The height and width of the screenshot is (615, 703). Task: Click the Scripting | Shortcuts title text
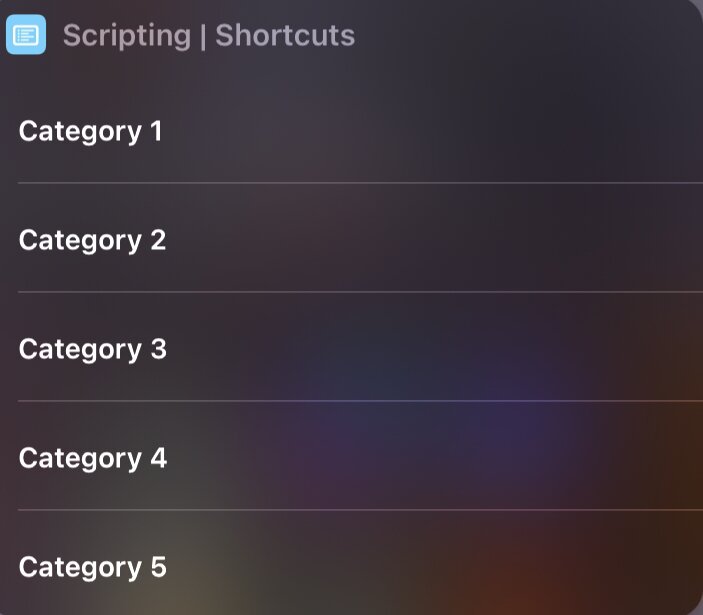[x=209, y=36]
